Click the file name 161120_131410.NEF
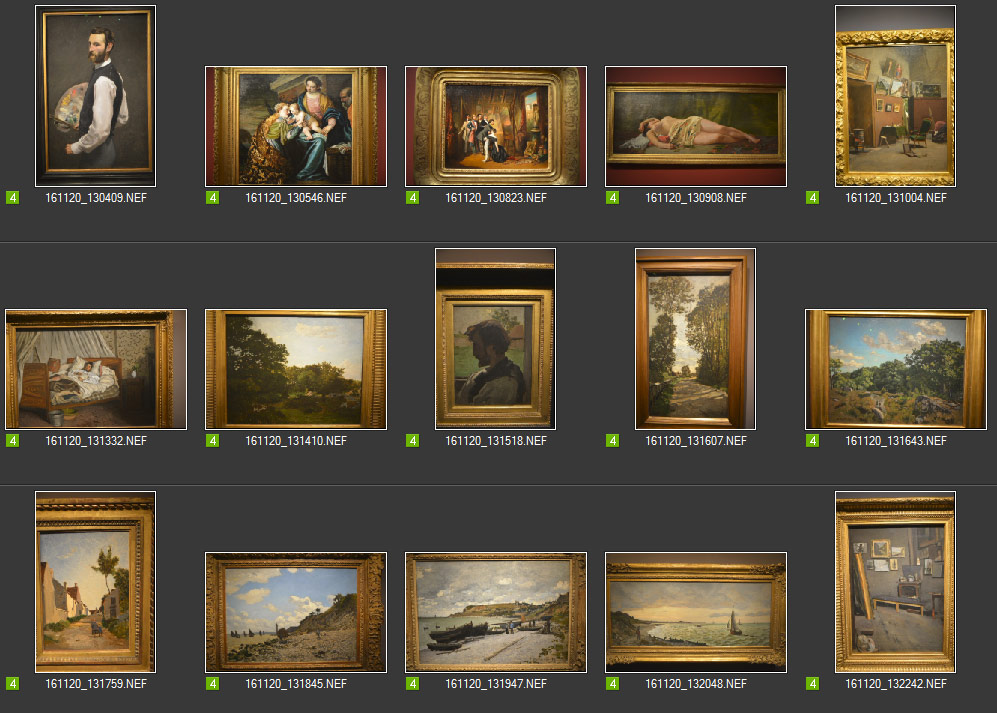This screenshot has width=997, height=713. [296, 441]
